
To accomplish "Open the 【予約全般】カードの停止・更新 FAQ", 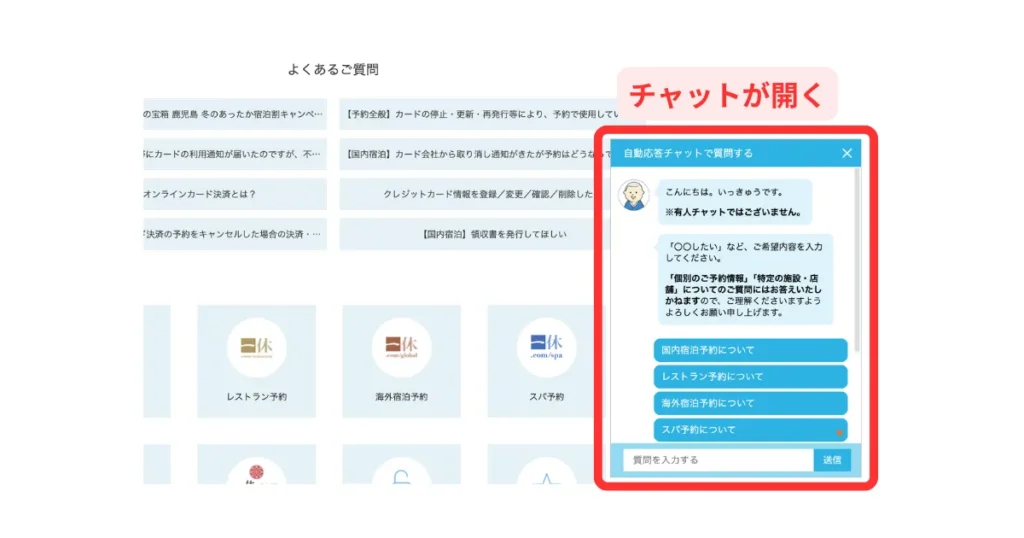I will [475, 114].
